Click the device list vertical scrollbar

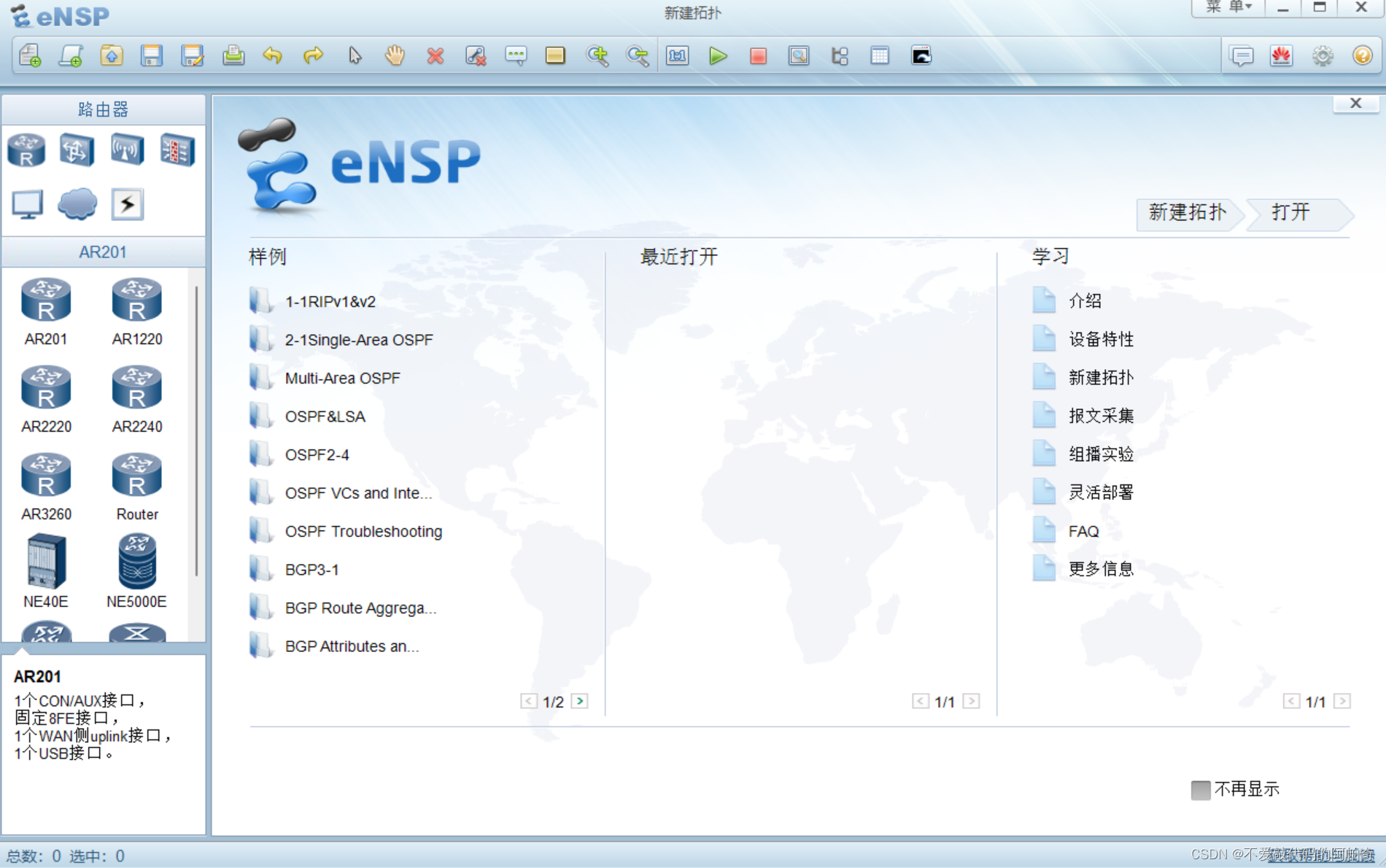pyautogui.click(x=196, y=430)
